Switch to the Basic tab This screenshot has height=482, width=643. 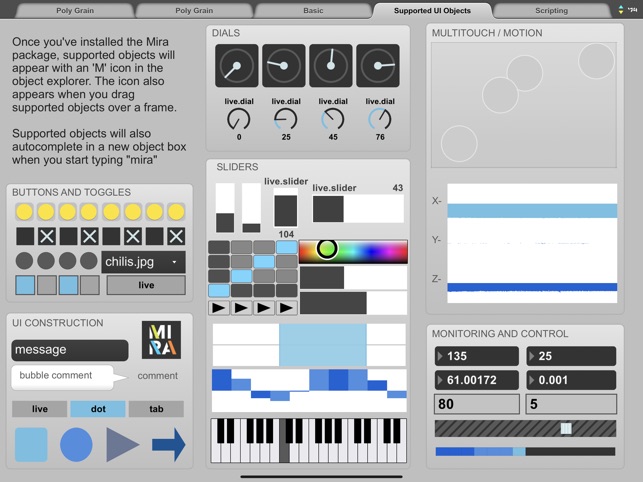[x=313, y=11]
